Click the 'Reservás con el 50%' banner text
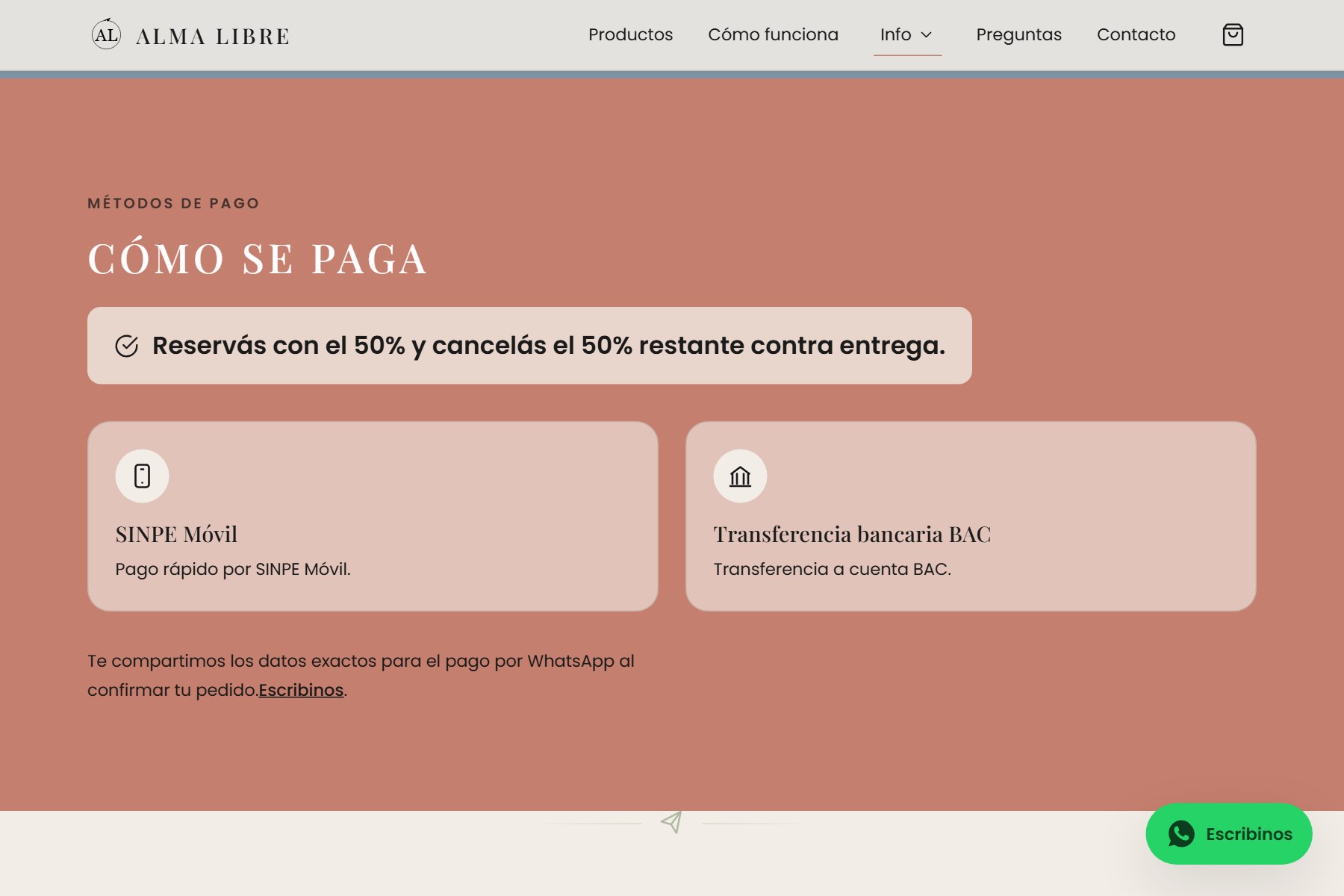Viewport: 1344px width, 896px height. pos(549,346)
